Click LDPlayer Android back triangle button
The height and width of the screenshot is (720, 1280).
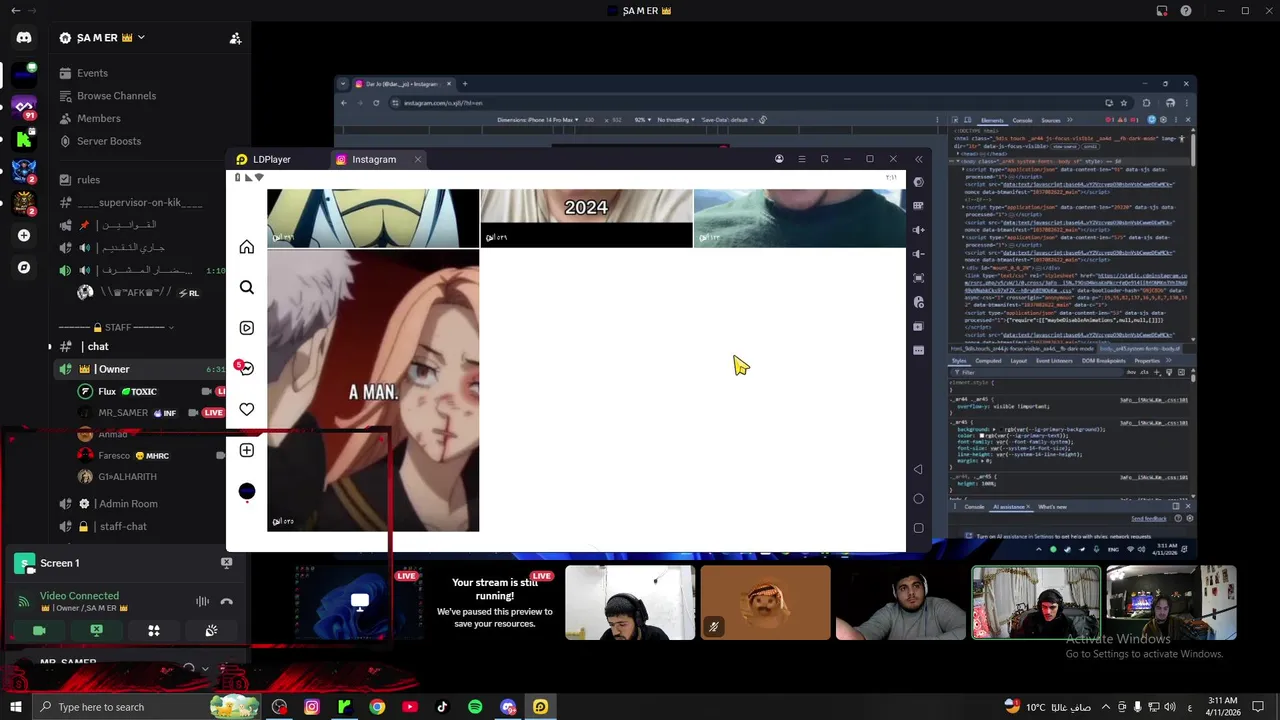point(918,469)
